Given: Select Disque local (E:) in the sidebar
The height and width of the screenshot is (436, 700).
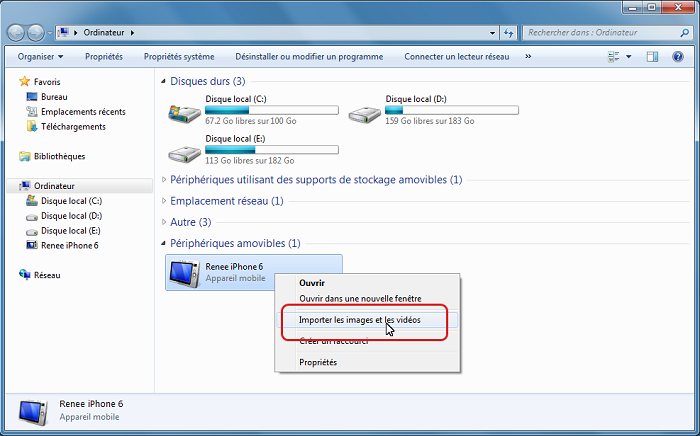Looking at the screenshot, I should [x=71, y=231].
